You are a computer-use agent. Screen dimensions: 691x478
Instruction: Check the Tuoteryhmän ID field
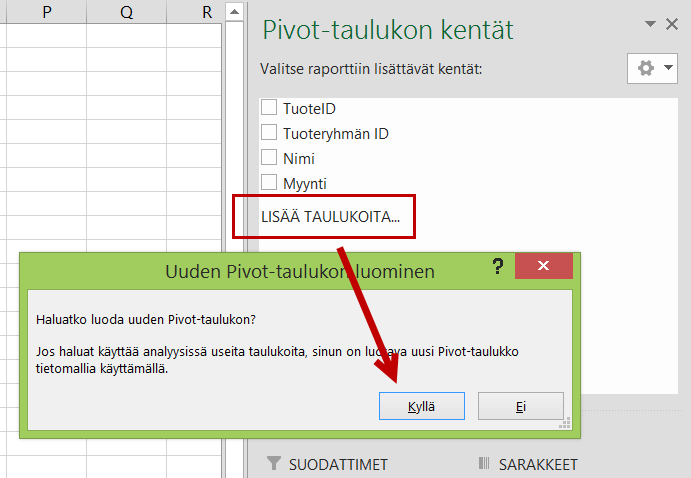(269, 132)
